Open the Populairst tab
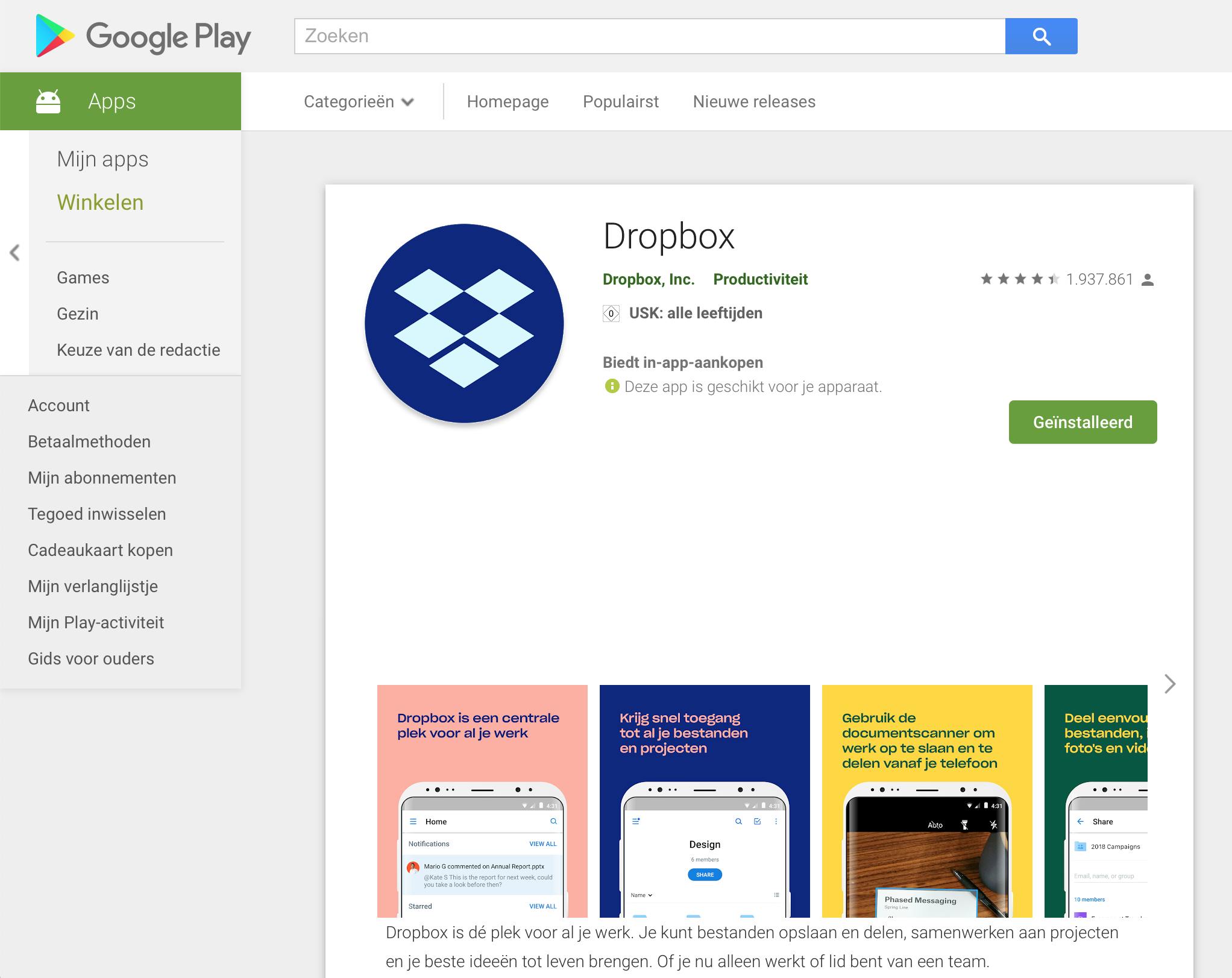Viewport: 1232px width, 978px height. pyautogui.click(x=620, y=102)
